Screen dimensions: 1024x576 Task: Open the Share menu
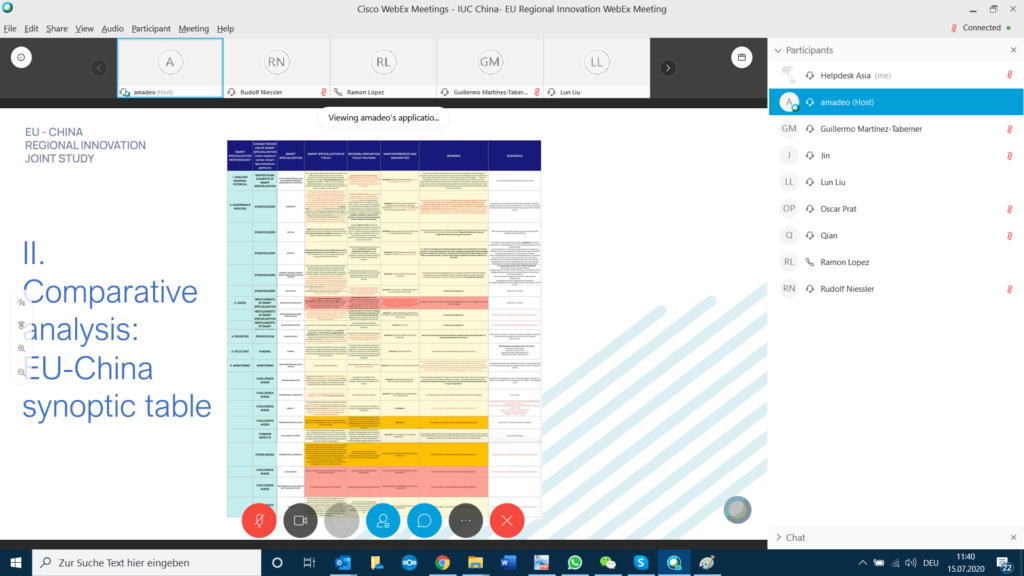(x=57, y=29)
